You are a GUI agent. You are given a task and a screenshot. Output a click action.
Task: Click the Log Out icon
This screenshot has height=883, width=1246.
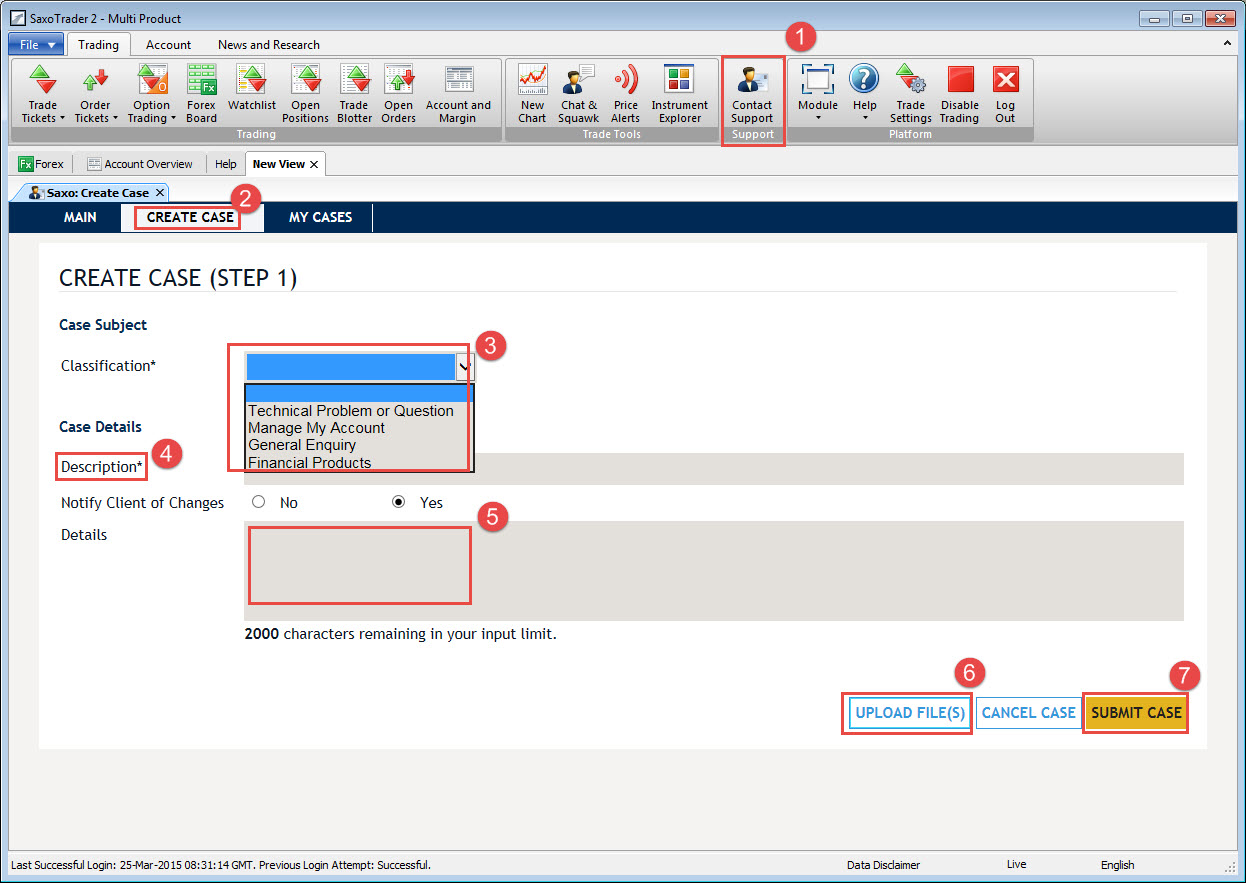point(1005,94)
